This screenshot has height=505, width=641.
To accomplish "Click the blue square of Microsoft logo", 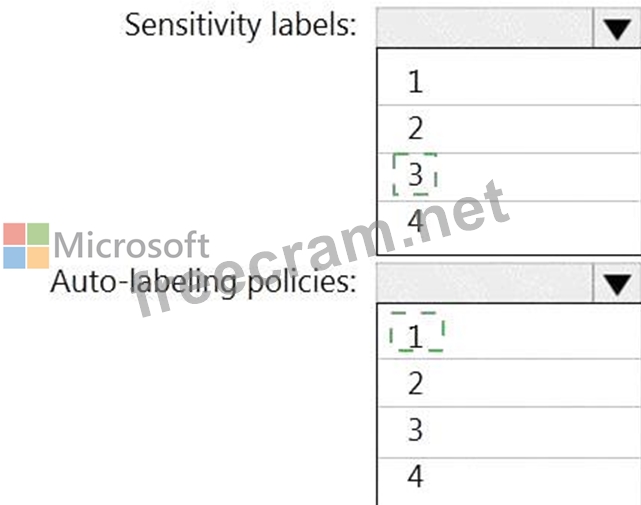I will coord(14,257).
